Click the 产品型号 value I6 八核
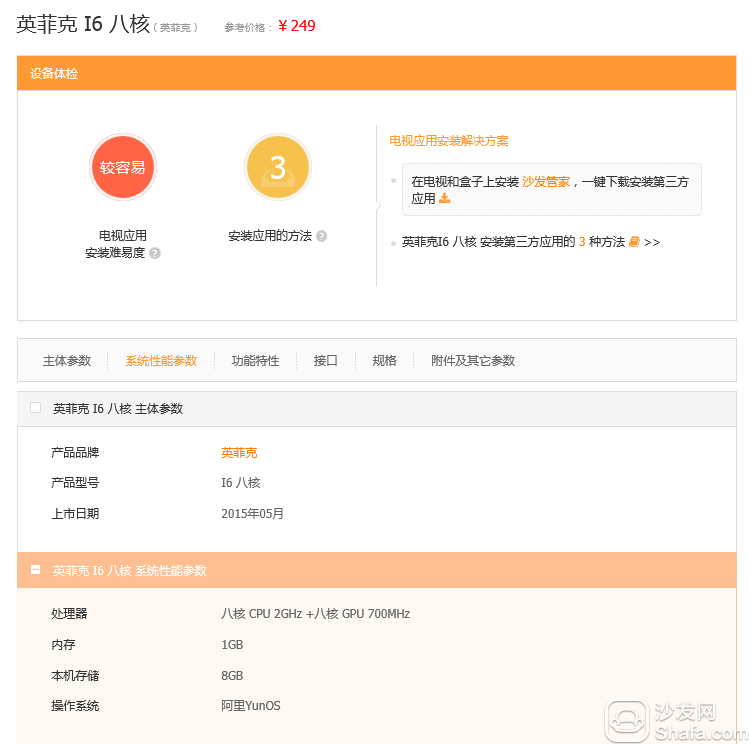The image size is (749, 744). (241, 483)
